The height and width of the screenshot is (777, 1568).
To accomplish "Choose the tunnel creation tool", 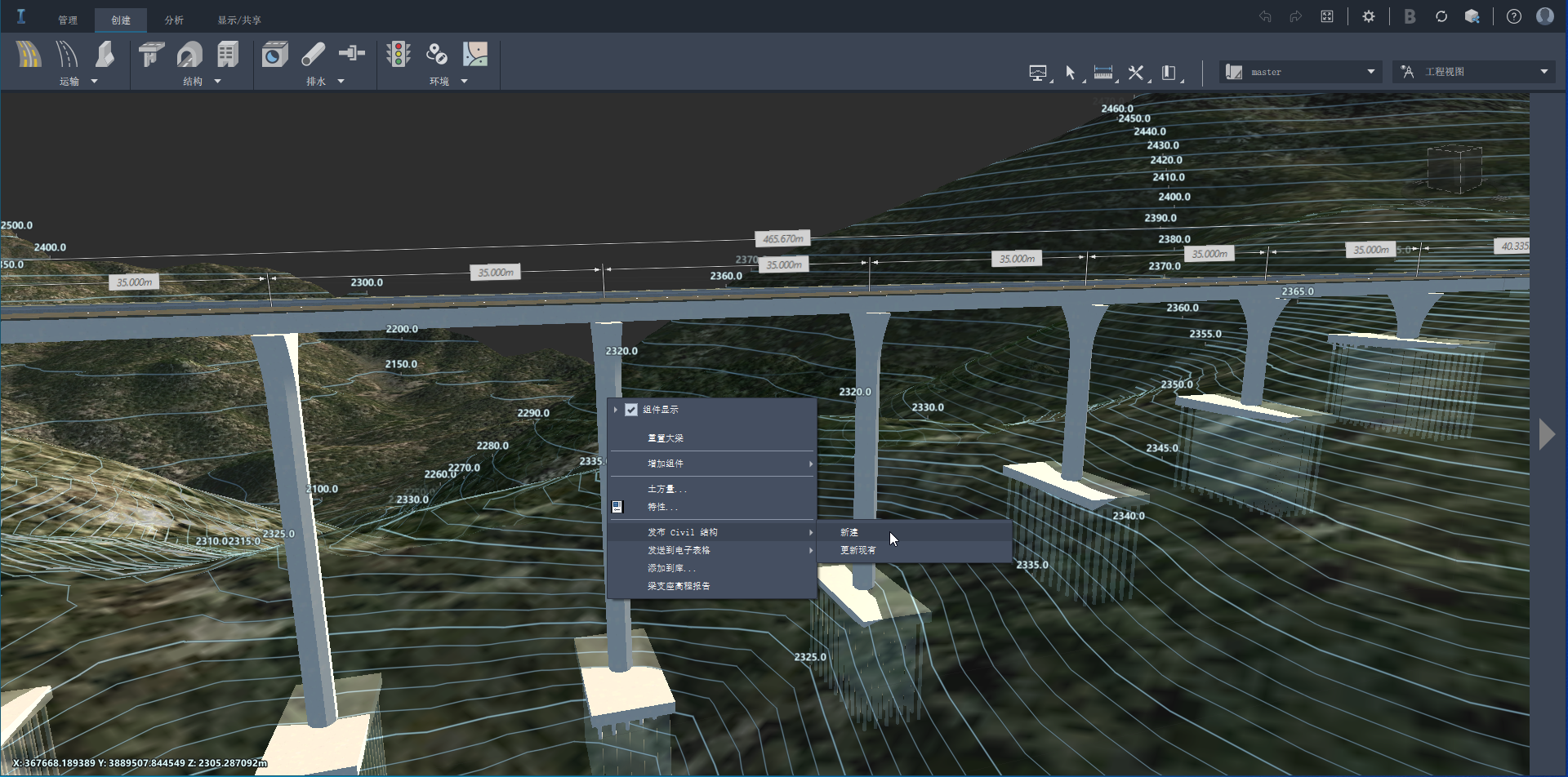I will pyautogui.click(x=189, y=54).
